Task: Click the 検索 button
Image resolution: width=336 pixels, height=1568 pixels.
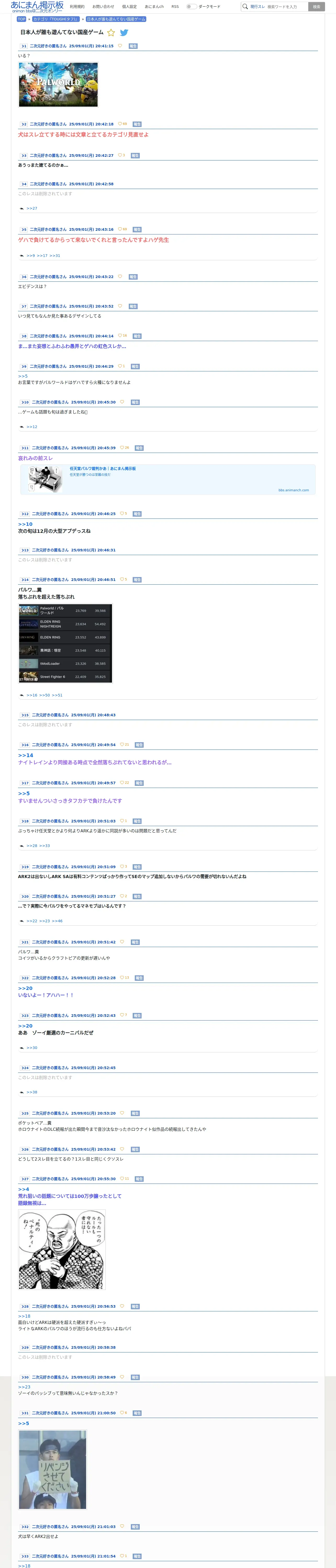Action: 316,7
